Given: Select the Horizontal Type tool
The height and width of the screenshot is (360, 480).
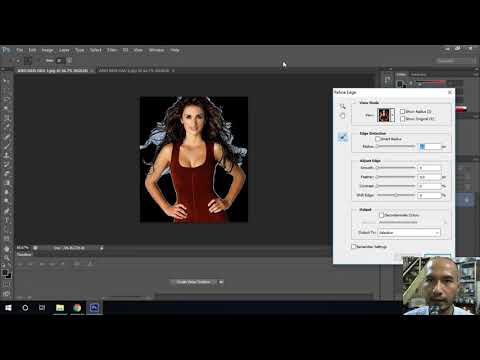Looking at the screenshot, I should [x=6, y=220].
